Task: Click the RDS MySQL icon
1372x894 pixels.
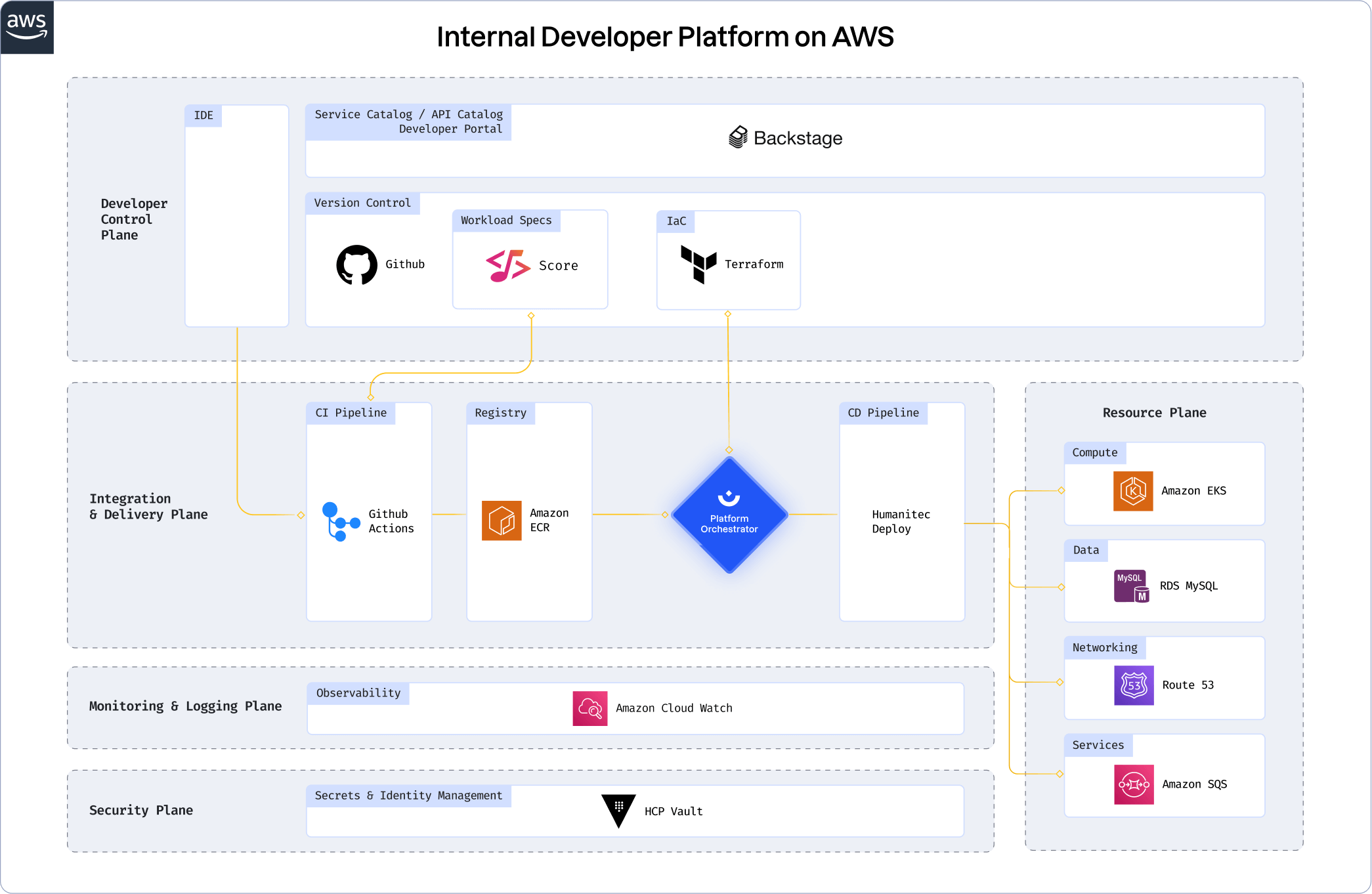Action: [1132, 586]
